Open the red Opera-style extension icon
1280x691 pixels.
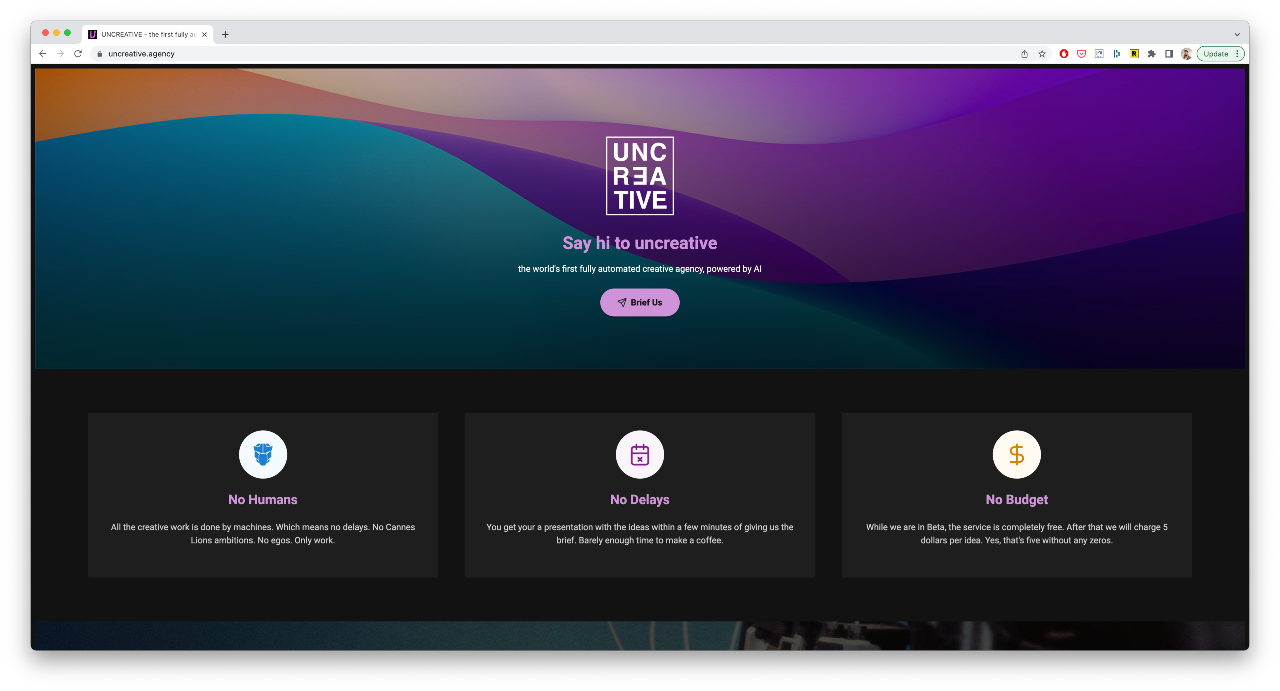click(x=1064, y=54)
